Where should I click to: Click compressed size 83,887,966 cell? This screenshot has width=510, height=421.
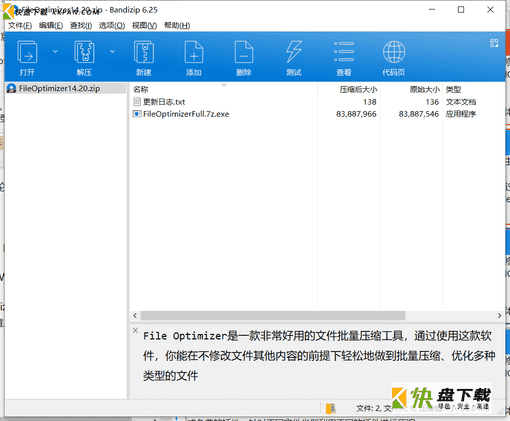[356, 114]
